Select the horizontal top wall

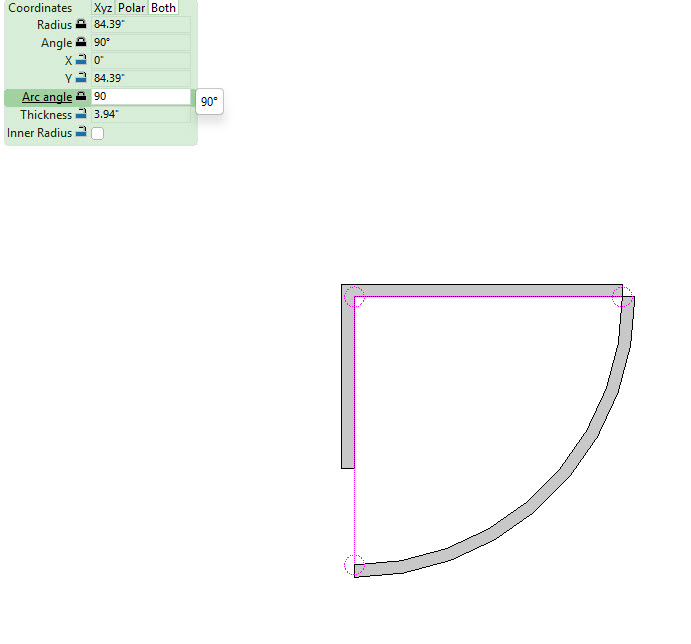[x=482, y=290]
